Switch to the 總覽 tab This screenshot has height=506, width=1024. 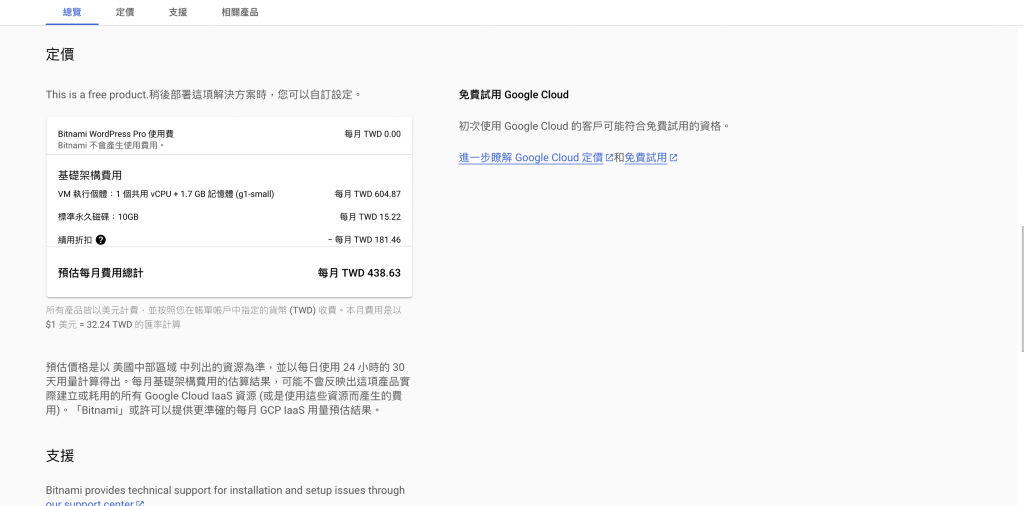click(x=72, y=12)
